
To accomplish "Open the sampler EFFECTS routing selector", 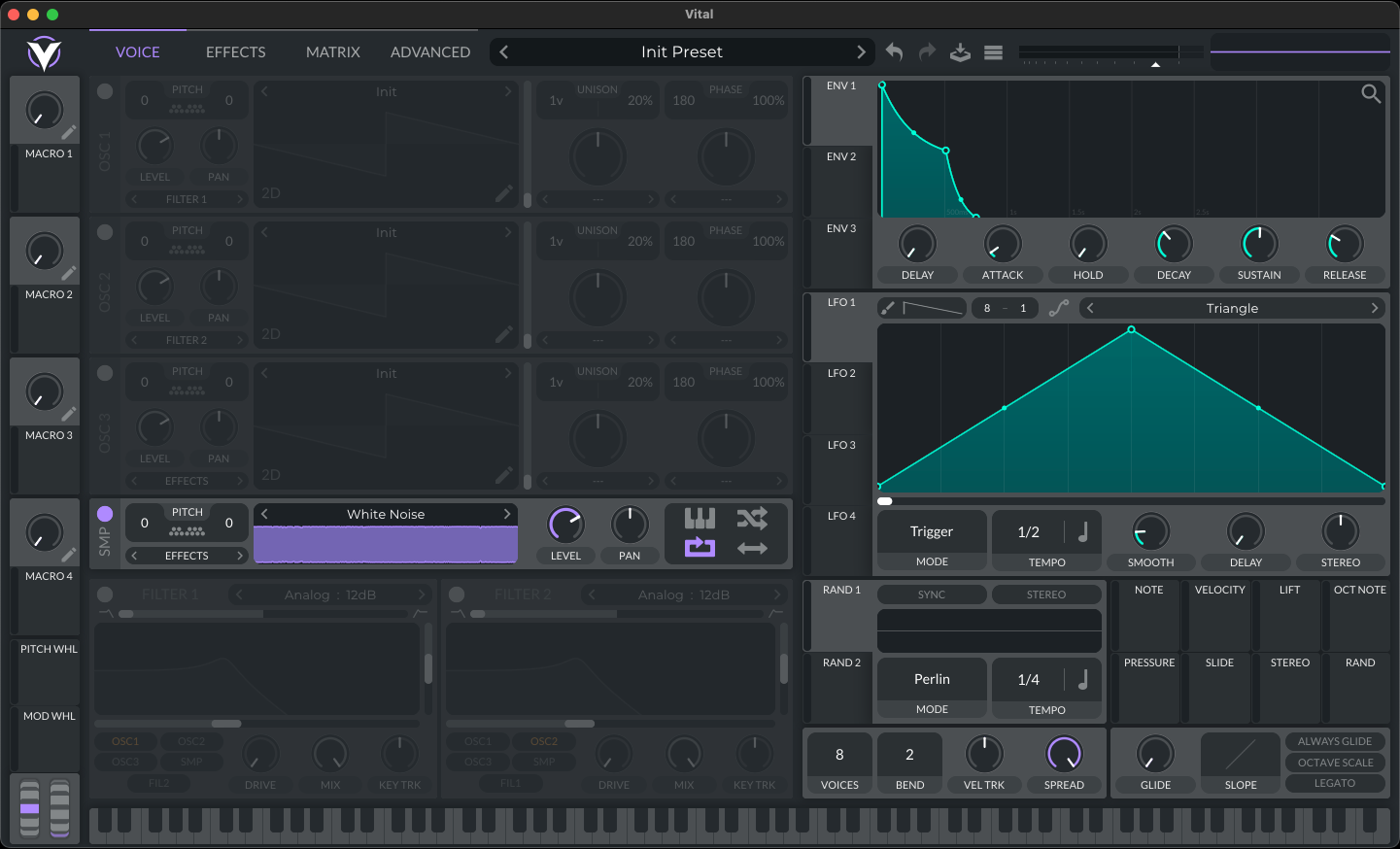I will 187,556.
